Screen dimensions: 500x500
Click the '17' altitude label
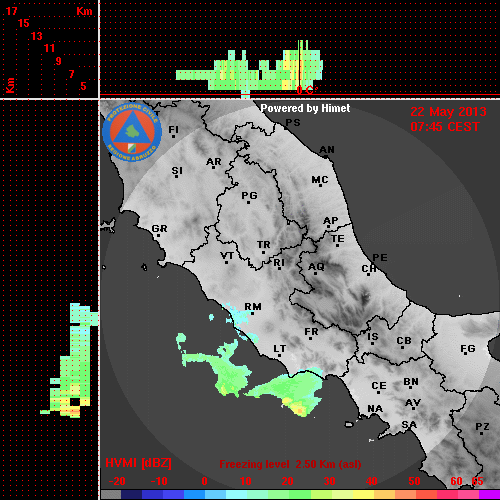11,11
